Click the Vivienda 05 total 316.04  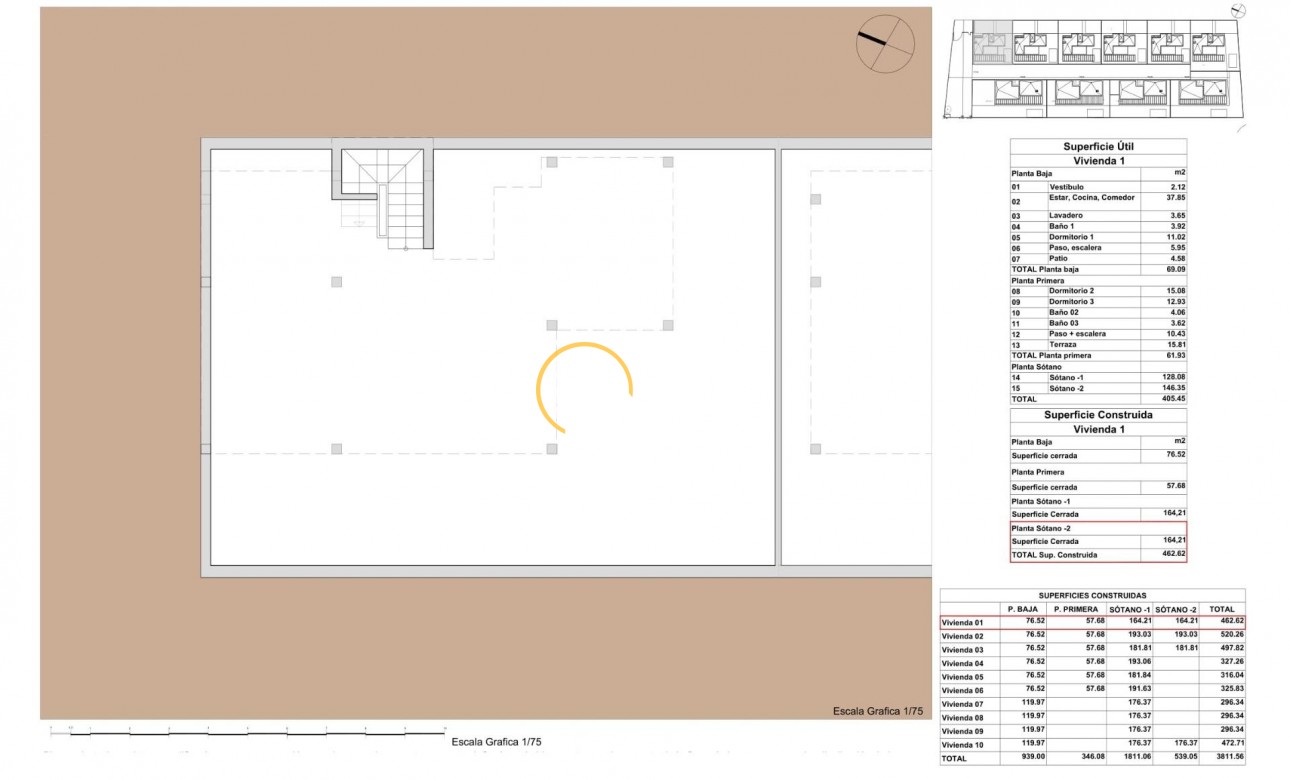coord(1230,675)
